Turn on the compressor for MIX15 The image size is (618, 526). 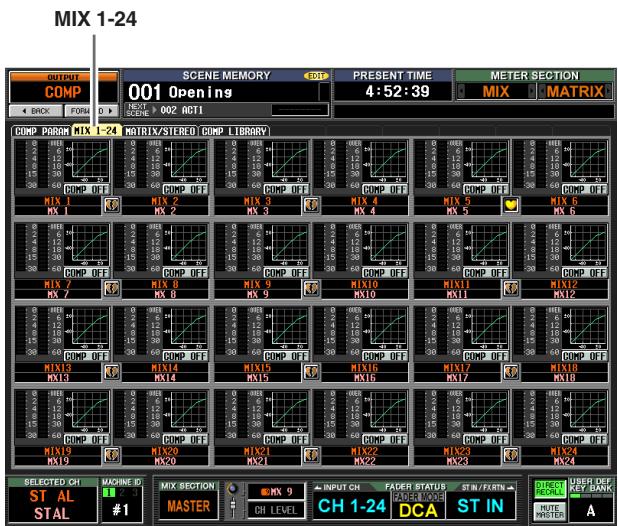286,356
